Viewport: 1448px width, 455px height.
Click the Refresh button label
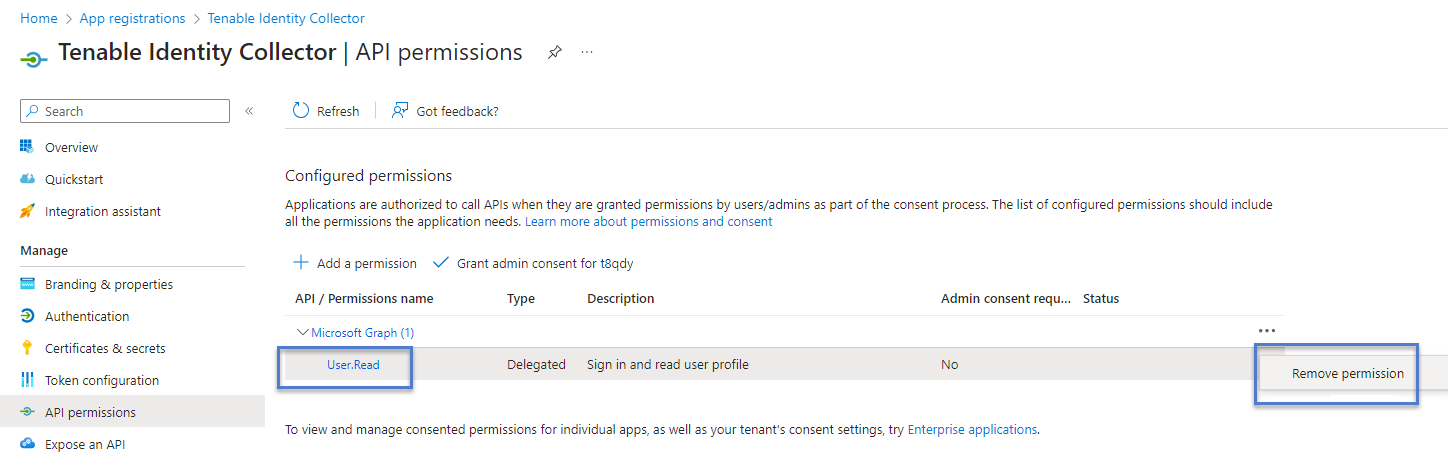(x=338, y=111)
